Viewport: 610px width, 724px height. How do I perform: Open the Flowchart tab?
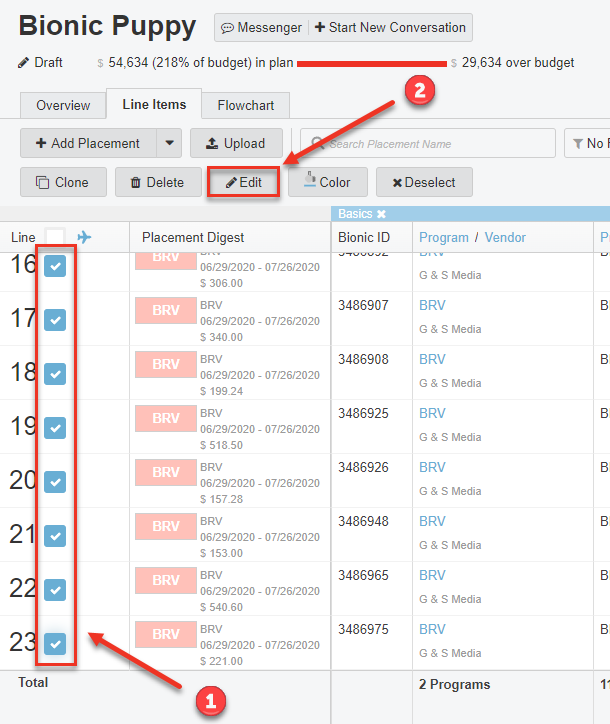[246, 105]
